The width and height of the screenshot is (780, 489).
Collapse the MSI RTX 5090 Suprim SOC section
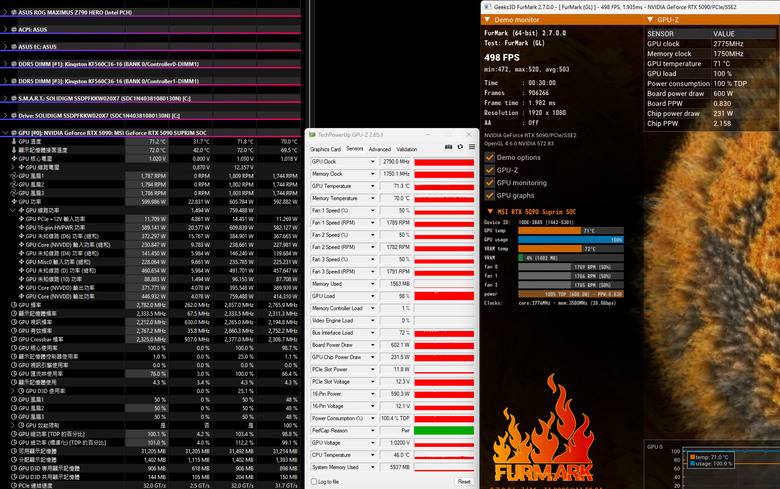(x=490, y=211)
